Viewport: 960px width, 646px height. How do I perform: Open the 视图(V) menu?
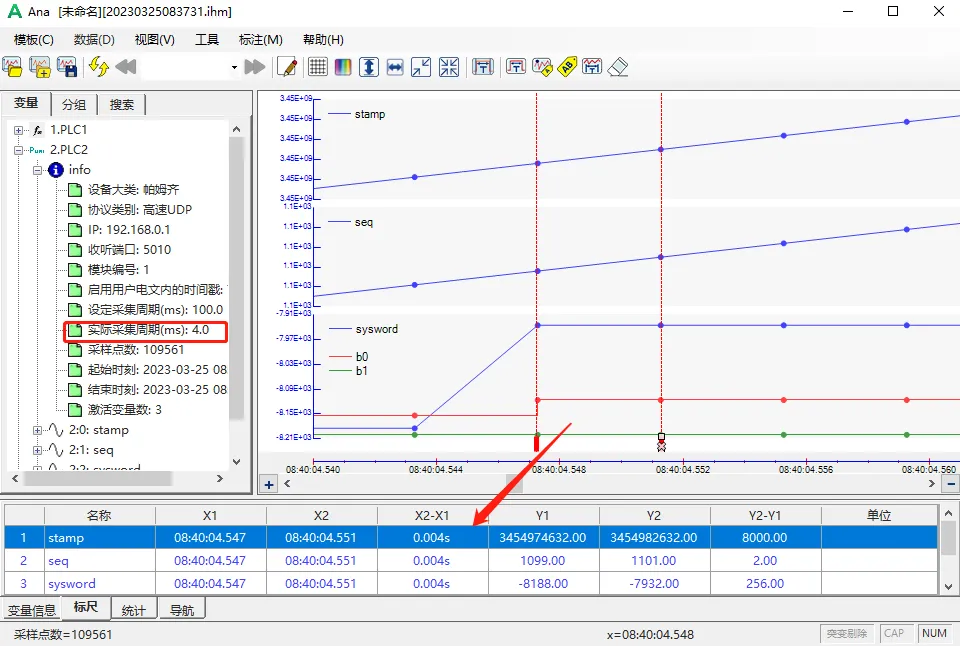pyautogui.click(x=155, y=40)
